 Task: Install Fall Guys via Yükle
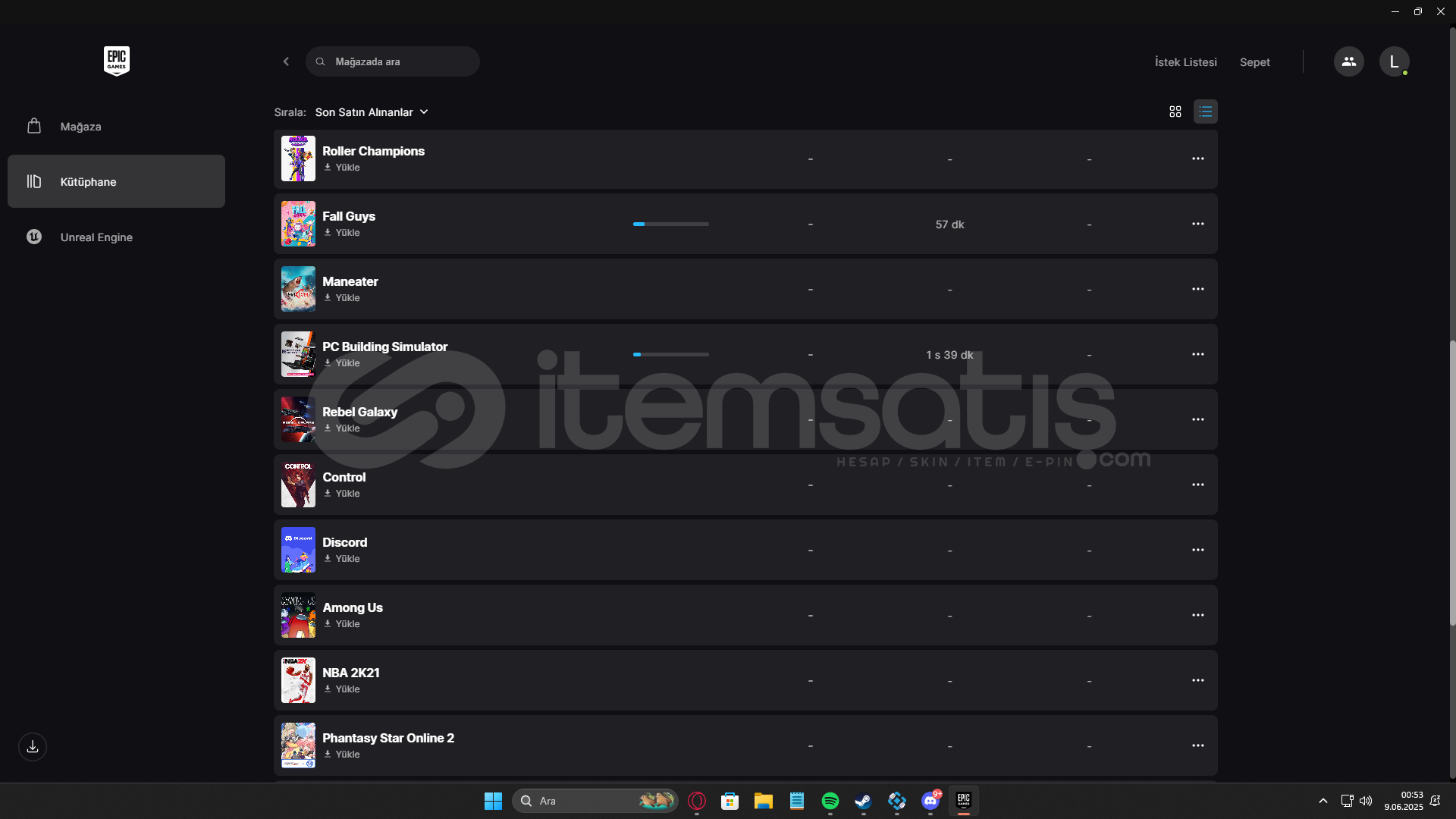point(342,233)
